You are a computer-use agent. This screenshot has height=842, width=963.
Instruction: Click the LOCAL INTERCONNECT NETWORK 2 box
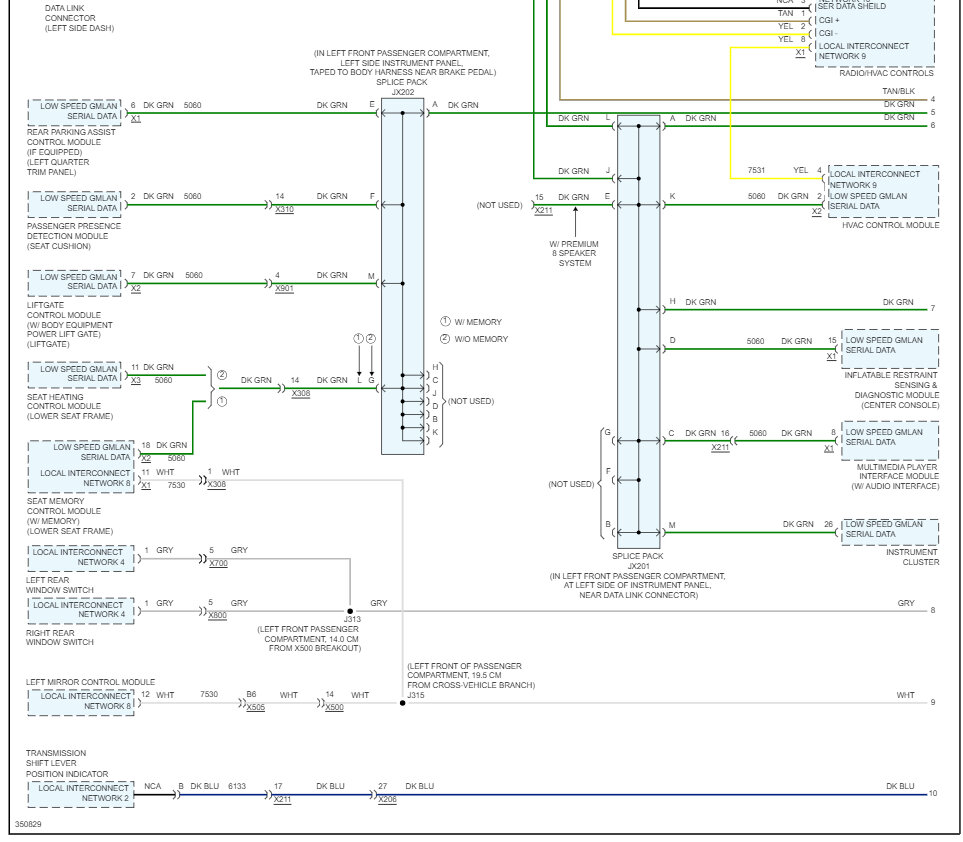pos(81,793)
